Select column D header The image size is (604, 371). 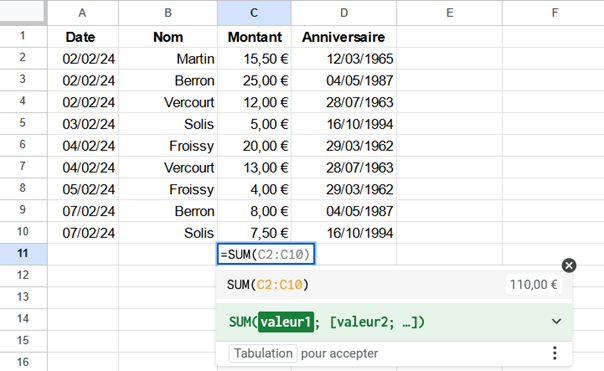(344, 13)
